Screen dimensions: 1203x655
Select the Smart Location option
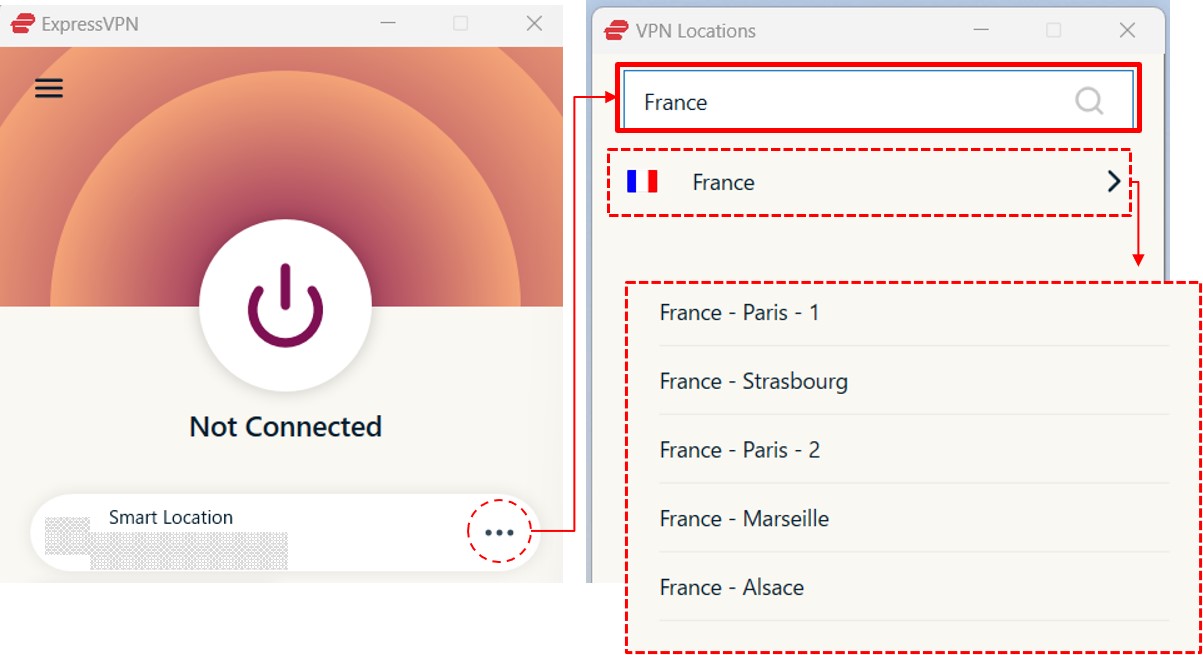tap(170, 517)
